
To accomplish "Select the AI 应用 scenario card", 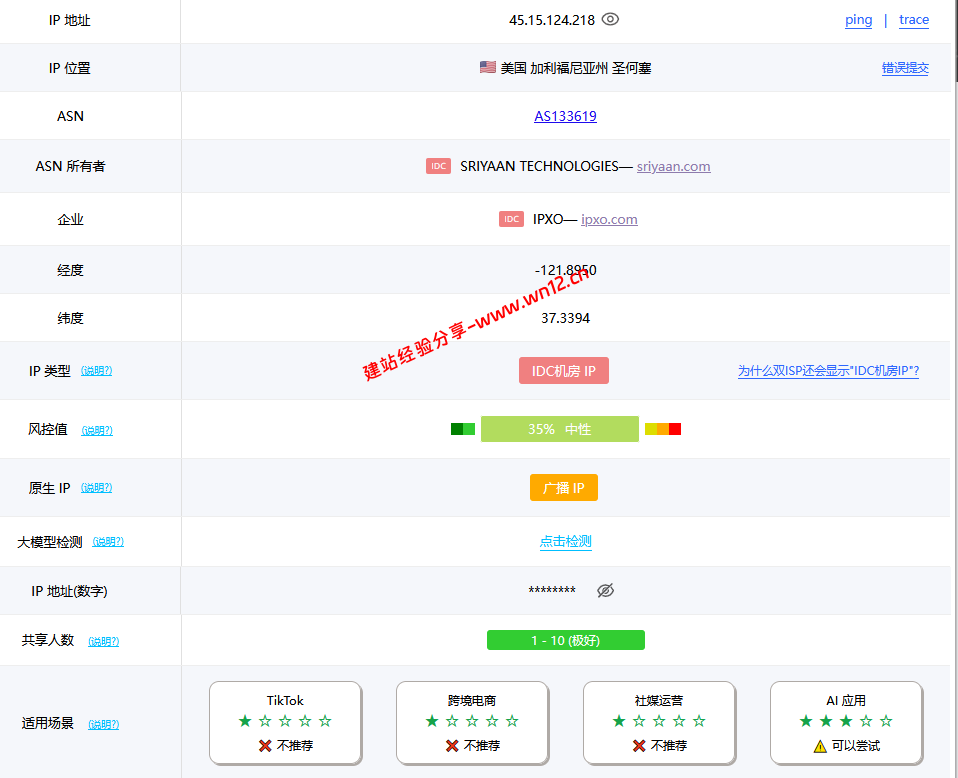I will tap(846, 723).
